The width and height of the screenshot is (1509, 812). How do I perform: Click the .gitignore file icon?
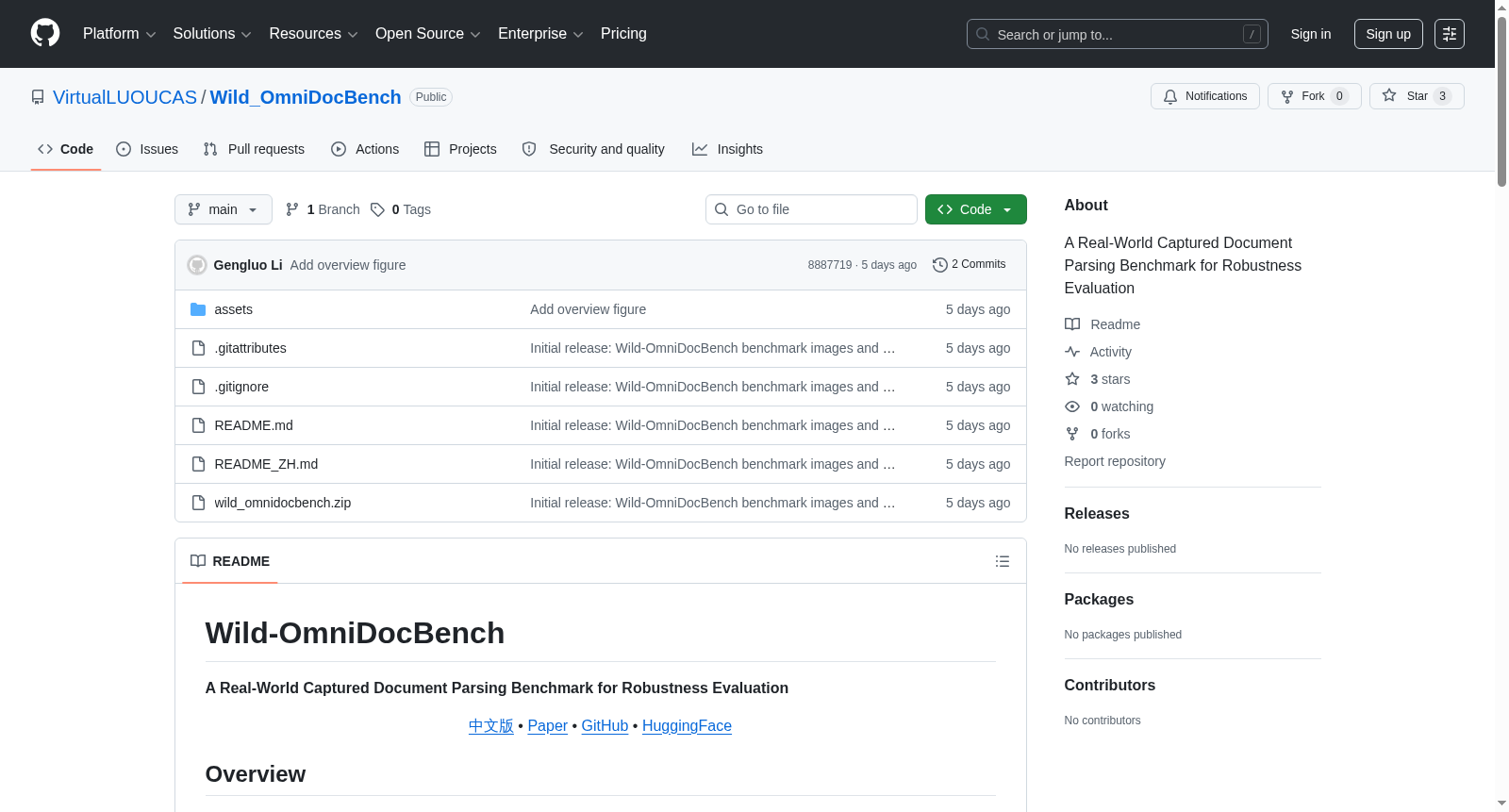pyautogui.click(x=198, y=387)
